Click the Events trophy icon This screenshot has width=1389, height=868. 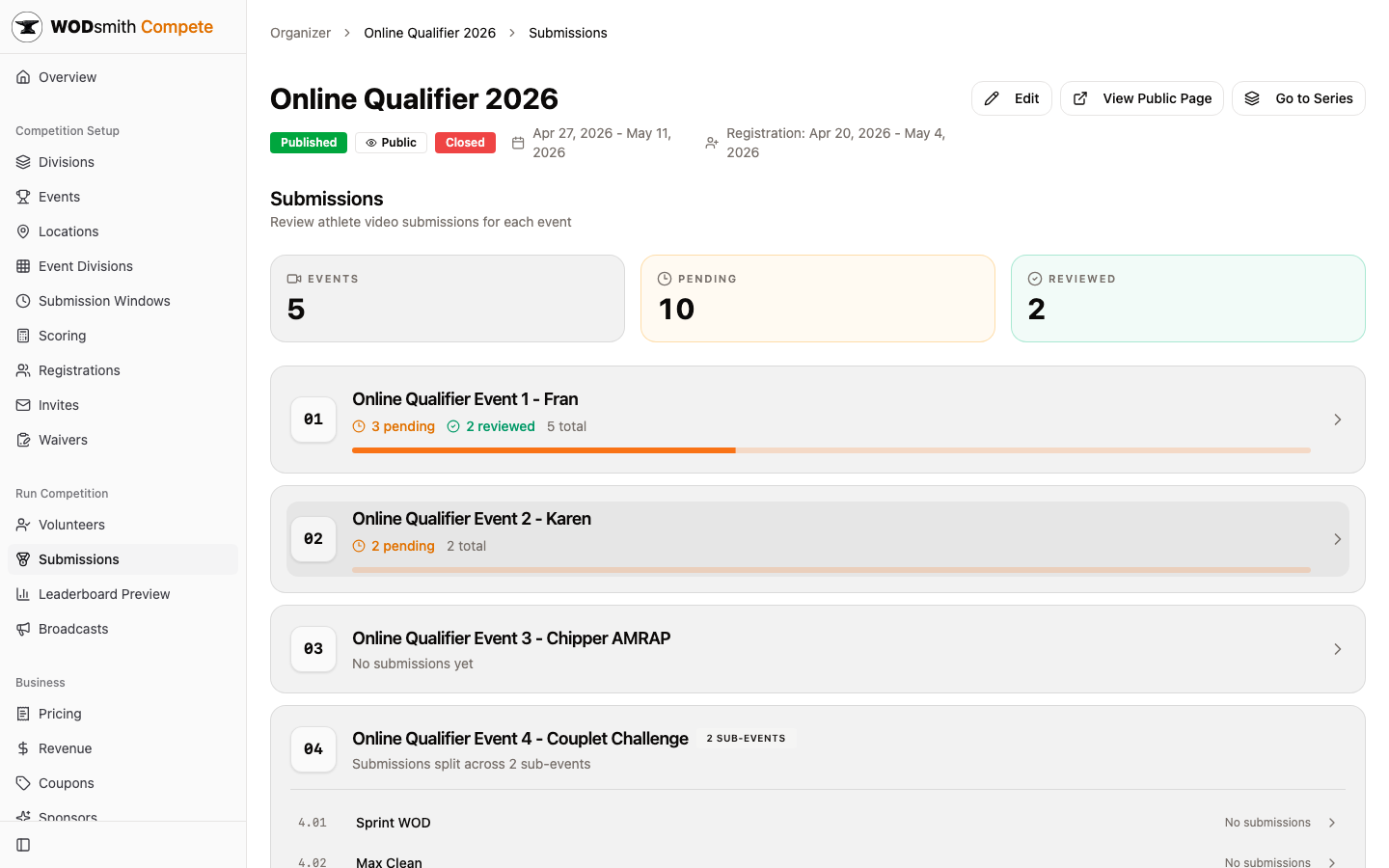[x=23, y=197]
